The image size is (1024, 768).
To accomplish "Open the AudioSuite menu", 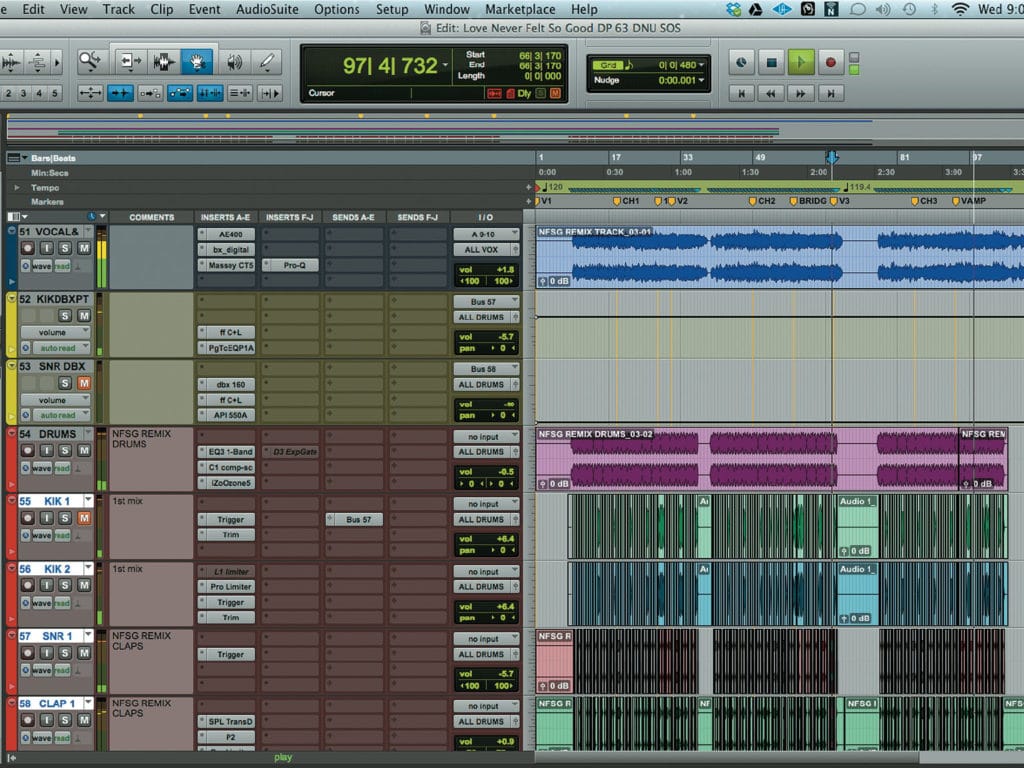I will pyautogui.click(x=267, y=9).
